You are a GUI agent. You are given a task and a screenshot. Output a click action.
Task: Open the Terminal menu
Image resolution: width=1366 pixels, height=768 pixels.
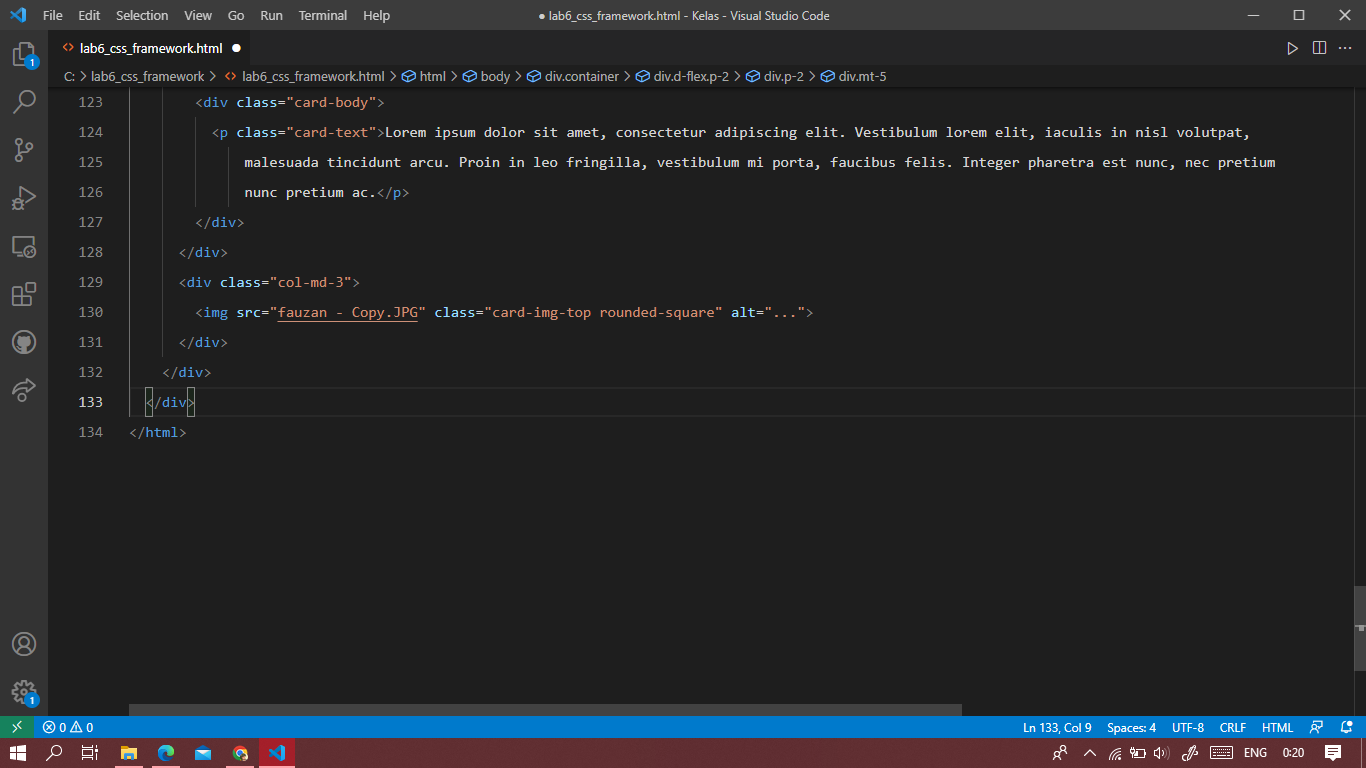click(x=322, y=15)
